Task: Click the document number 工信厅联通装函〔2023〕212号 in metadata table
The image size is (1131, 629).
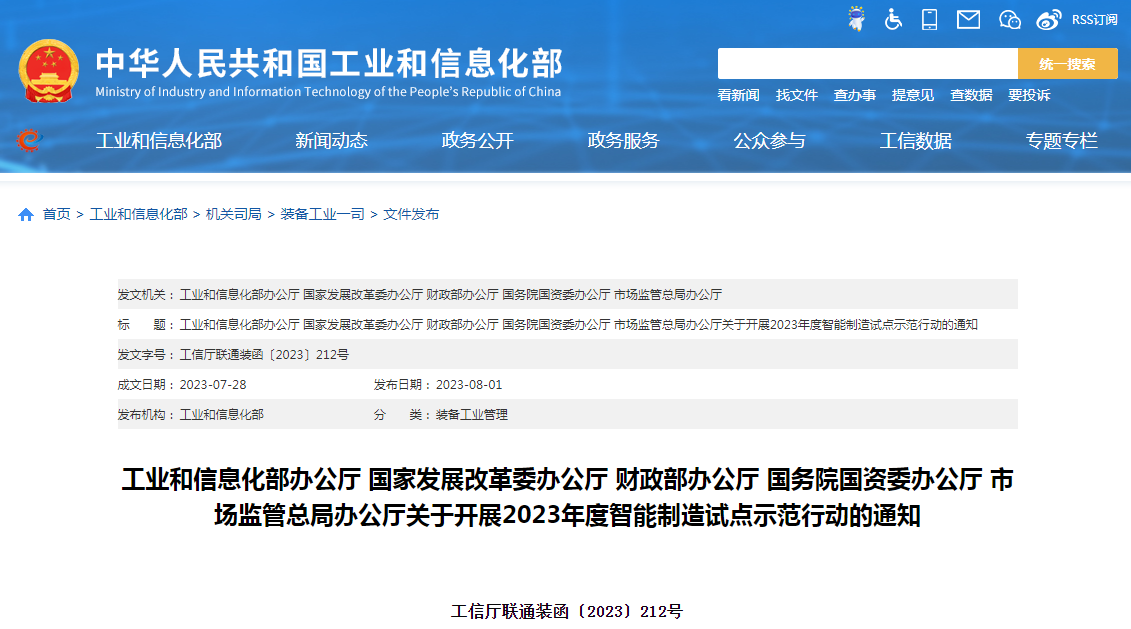Action: pyautogui.click(x=264, y=355)
